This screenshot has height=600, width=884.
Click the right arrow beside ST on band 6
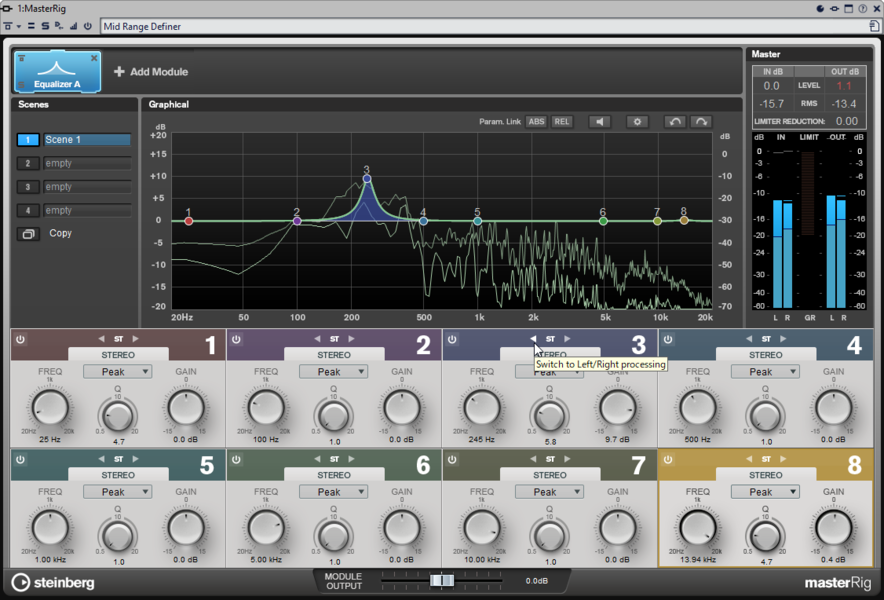click(x=351, y=459)
